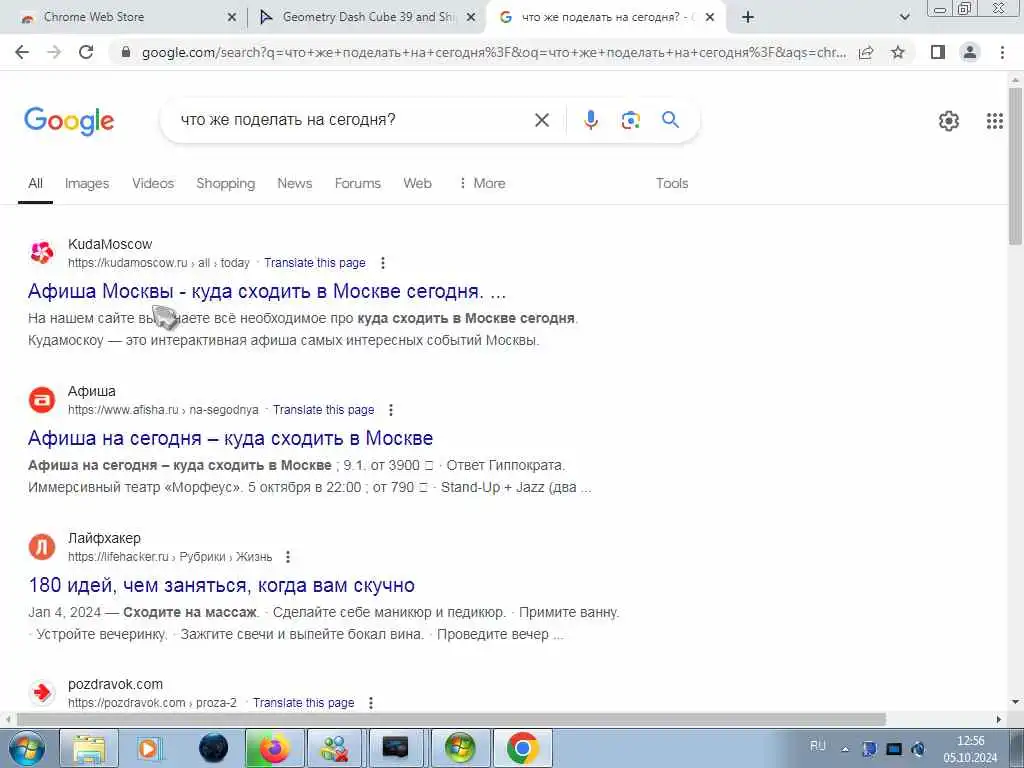Open the media player taskbar icon
The width and height of the screenshot is (1024, 768).
pyautogui.click(x=149, y=748)
